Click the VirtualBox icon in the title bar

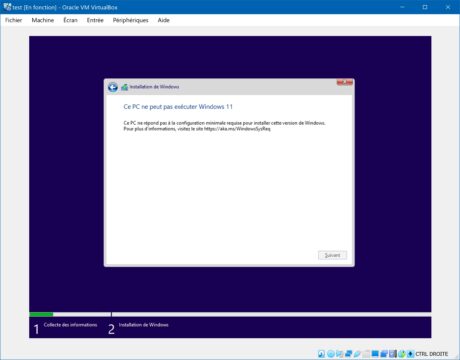pyautogui.click(x=7, y=7)
